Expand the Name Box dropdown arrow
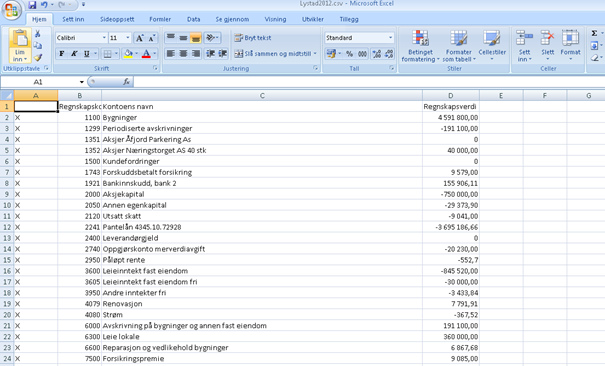Image resolution: width=605 pixels, height=366 pixels. tap(82, 82)
